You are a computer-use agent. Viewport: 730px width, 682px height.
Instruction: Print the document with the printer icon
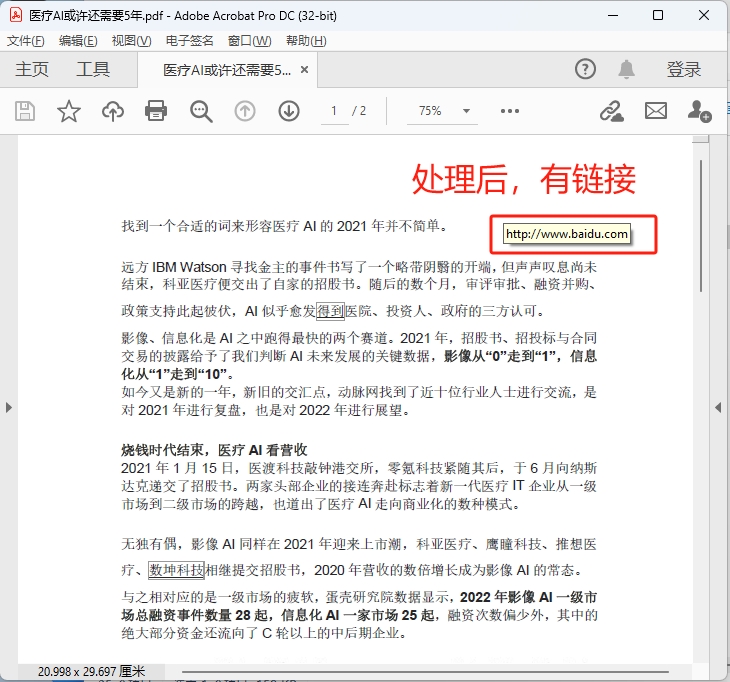click(x=156, y=111)
